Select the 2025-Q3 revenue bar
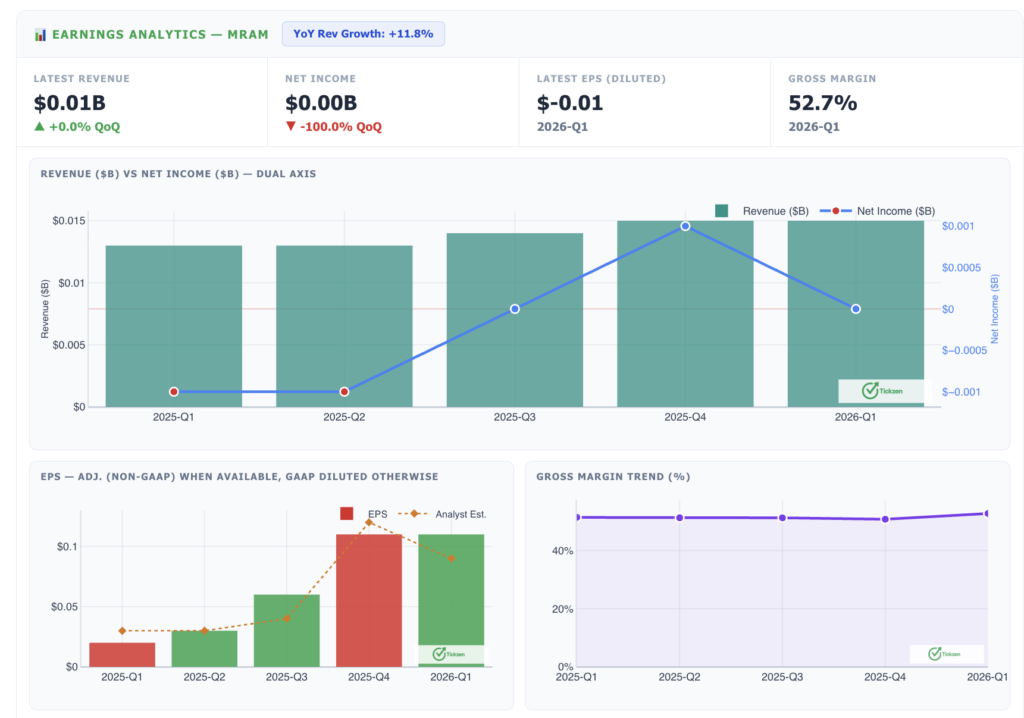Viewport: 1024px width, 718px height. [x=515, y=320]
